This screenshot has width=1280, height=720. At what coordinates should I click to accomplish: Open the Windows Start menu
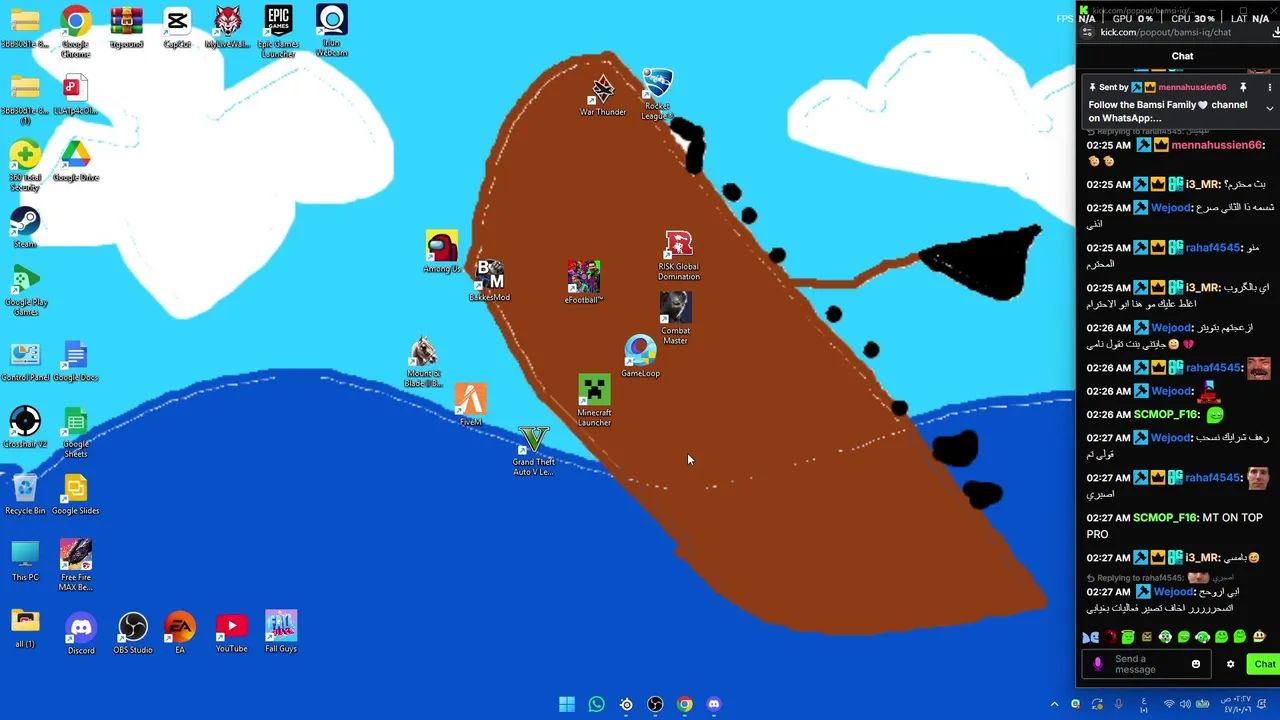point(567,704)
